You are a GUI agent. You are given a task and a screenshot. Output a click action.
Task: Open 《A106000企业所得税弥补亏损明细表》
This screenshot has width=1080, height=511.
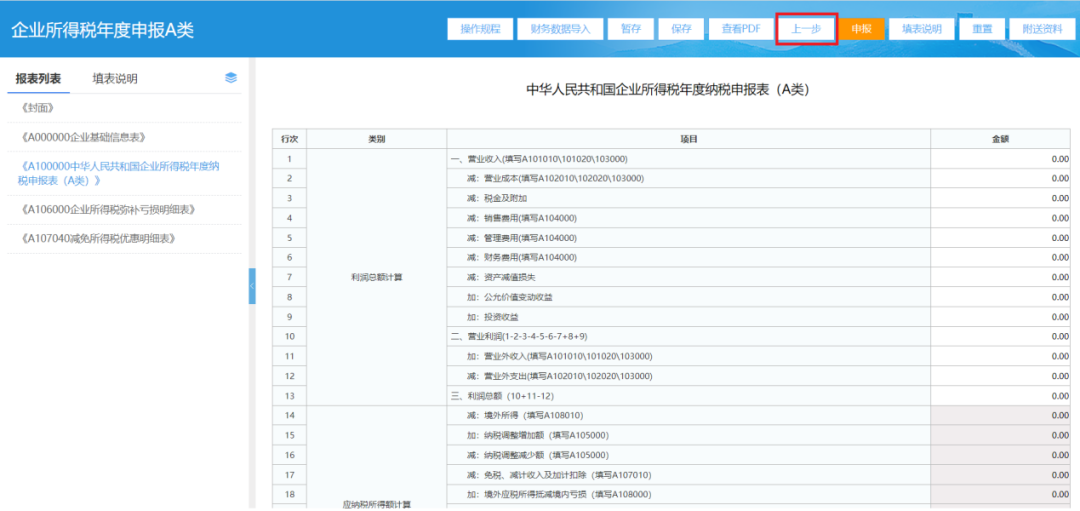tap(109, 209)
